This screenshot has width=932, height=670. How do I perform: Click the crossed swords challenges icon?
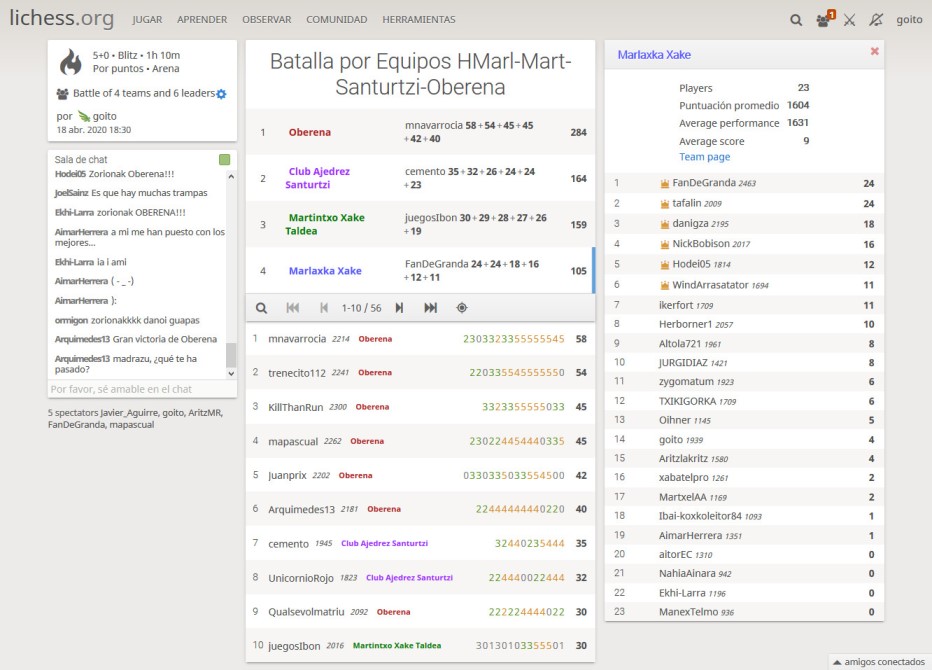click(850, 19)
